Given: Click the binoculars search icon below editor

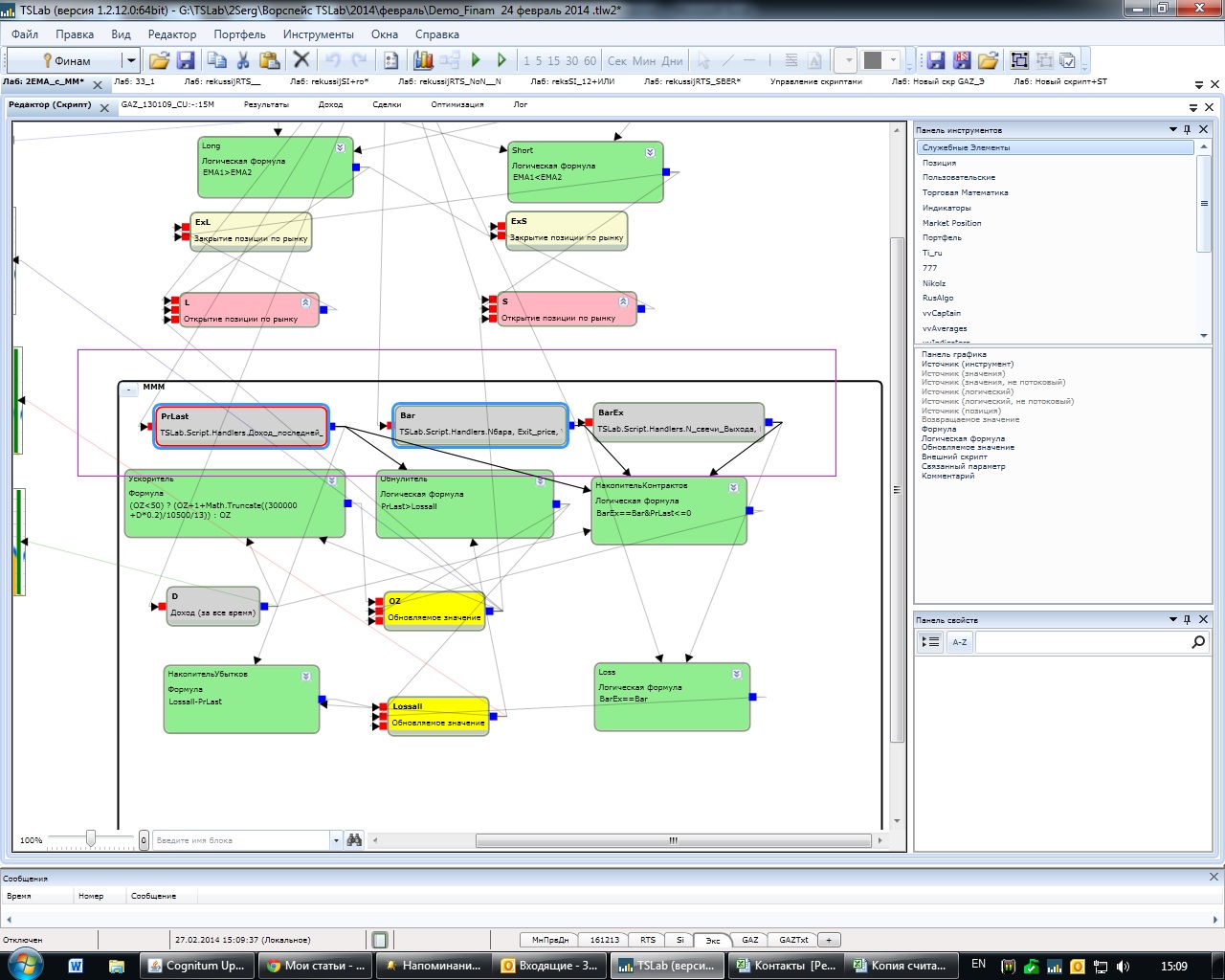Looking at the screenshot, I should [x=354, y=839].
